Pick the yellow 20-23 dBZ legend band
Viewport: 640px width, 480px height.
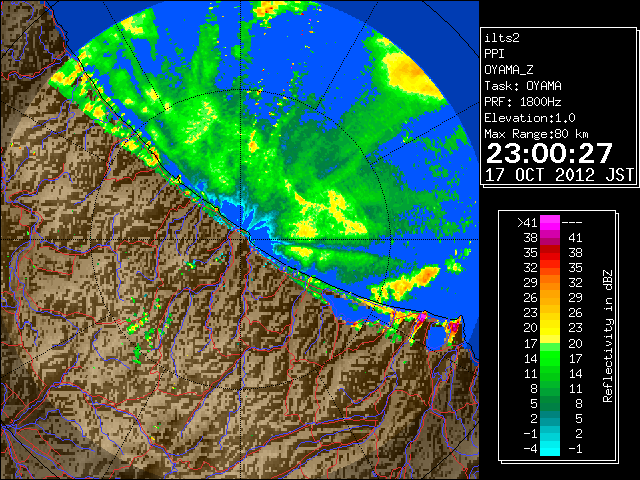550,328
